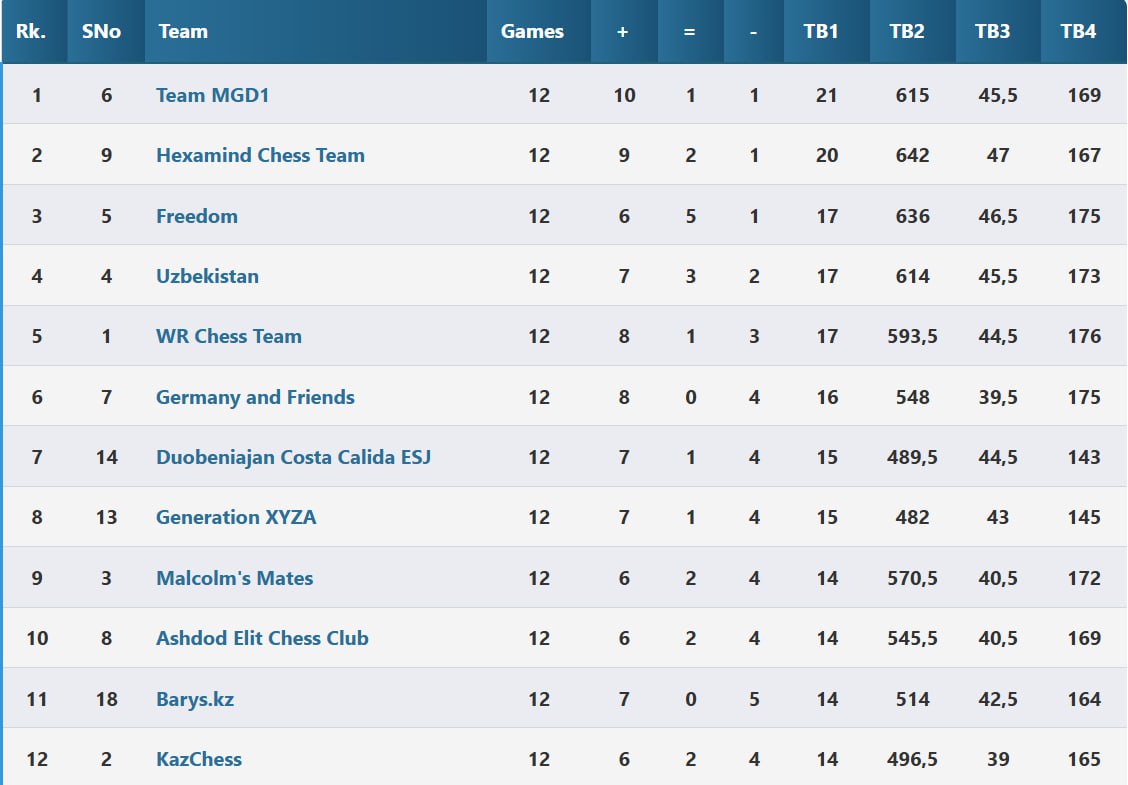Screen dimensions: 1128x785
Task: Click Ashdod Elit Chess Club link
Action: [263, 638]
